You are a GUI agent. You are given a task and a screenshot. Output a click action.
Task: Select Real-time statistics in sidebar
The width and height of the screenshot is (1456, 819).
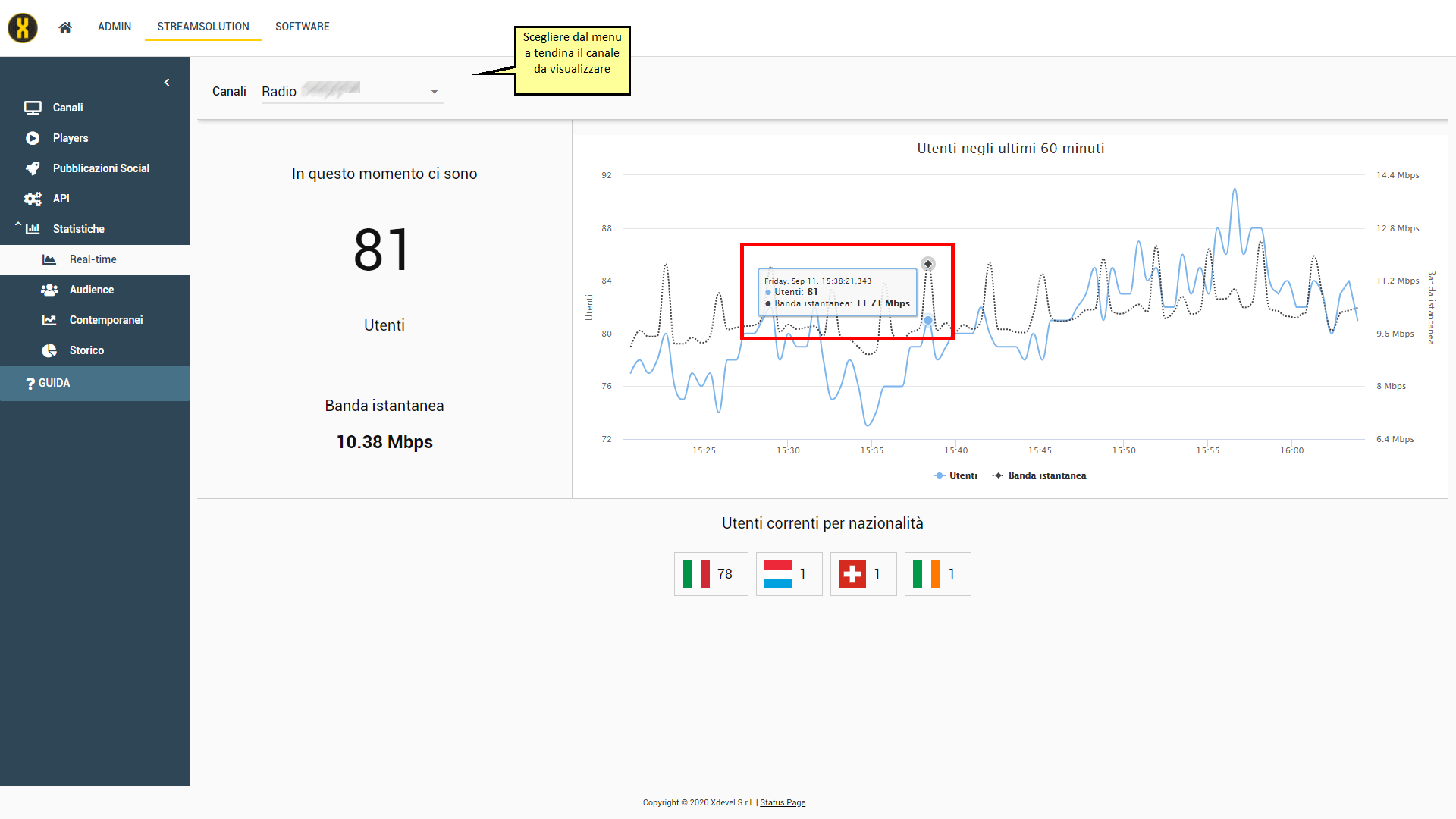click(x=93, y=259)
